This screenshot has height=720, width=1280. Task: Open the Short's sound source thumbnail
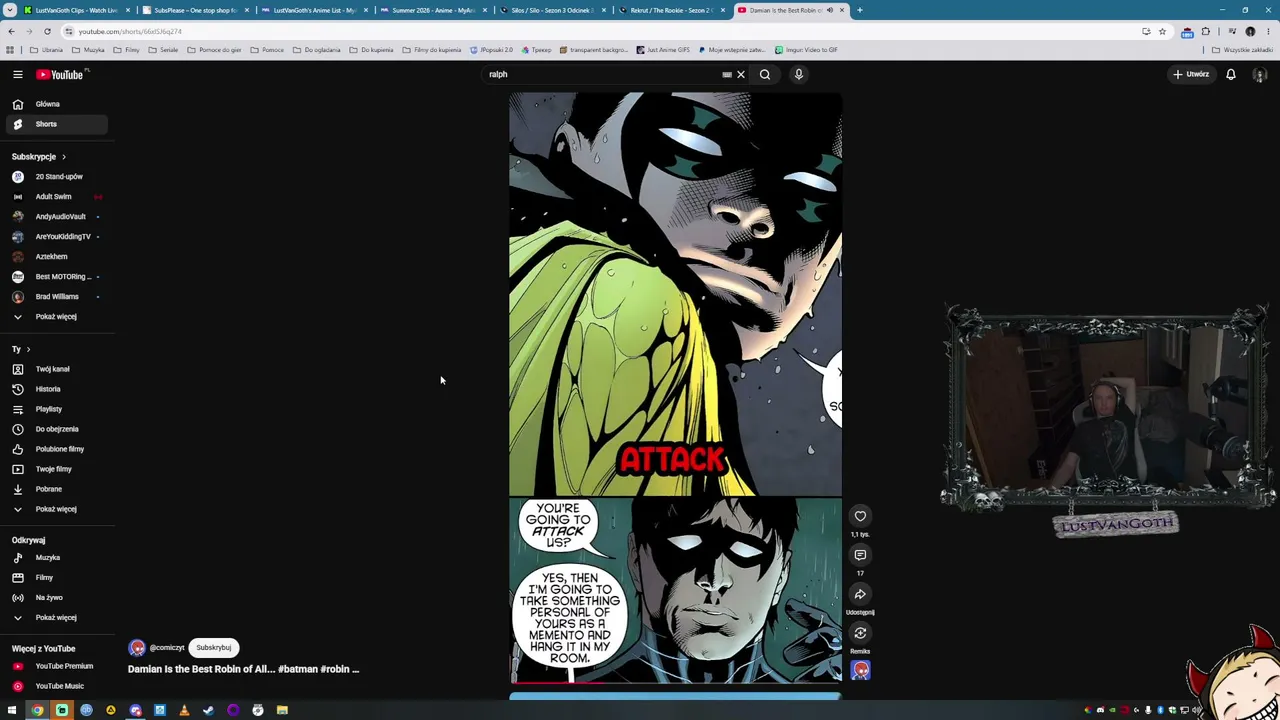860,670
